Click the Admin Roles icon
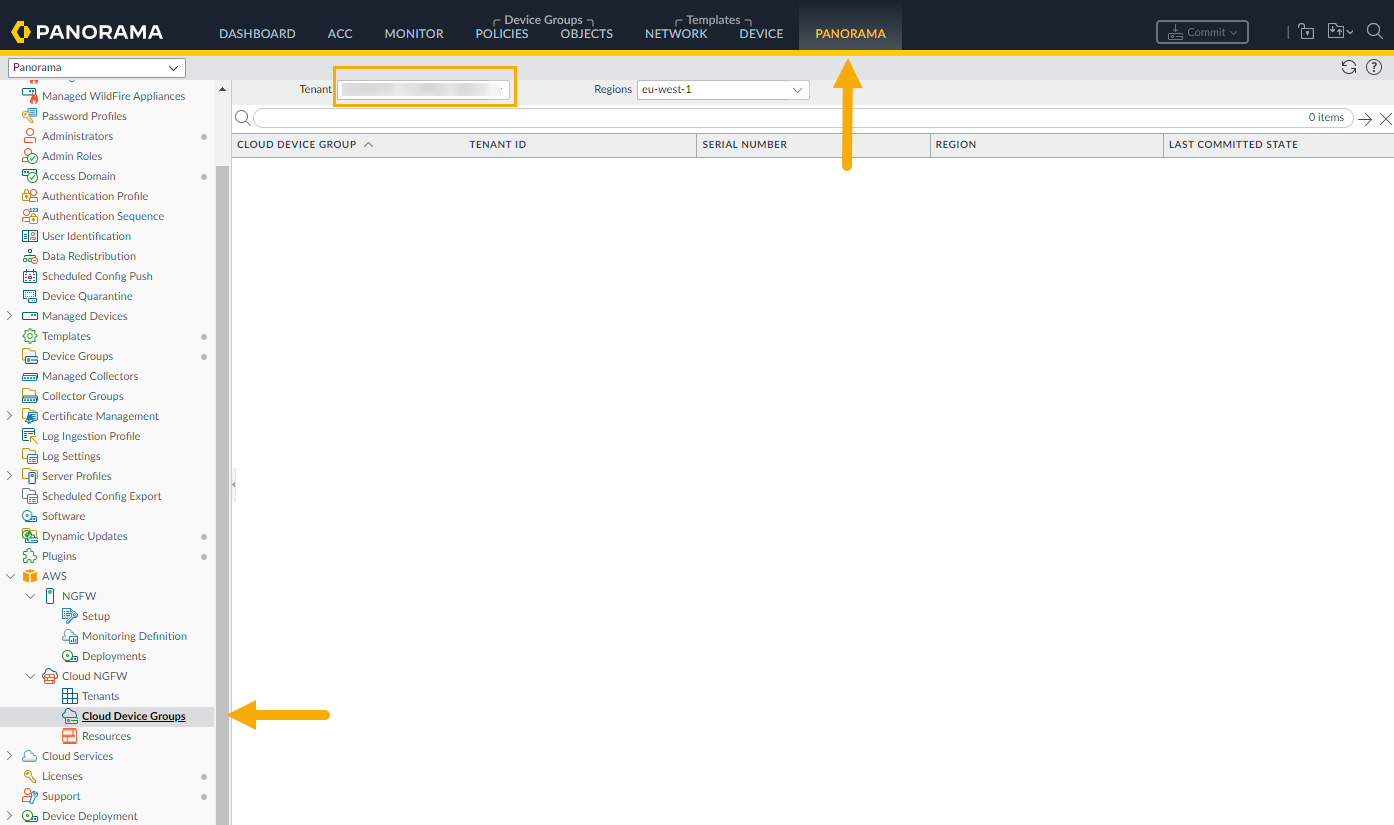This screenshot has width=1394, height=825. [30, 156]
